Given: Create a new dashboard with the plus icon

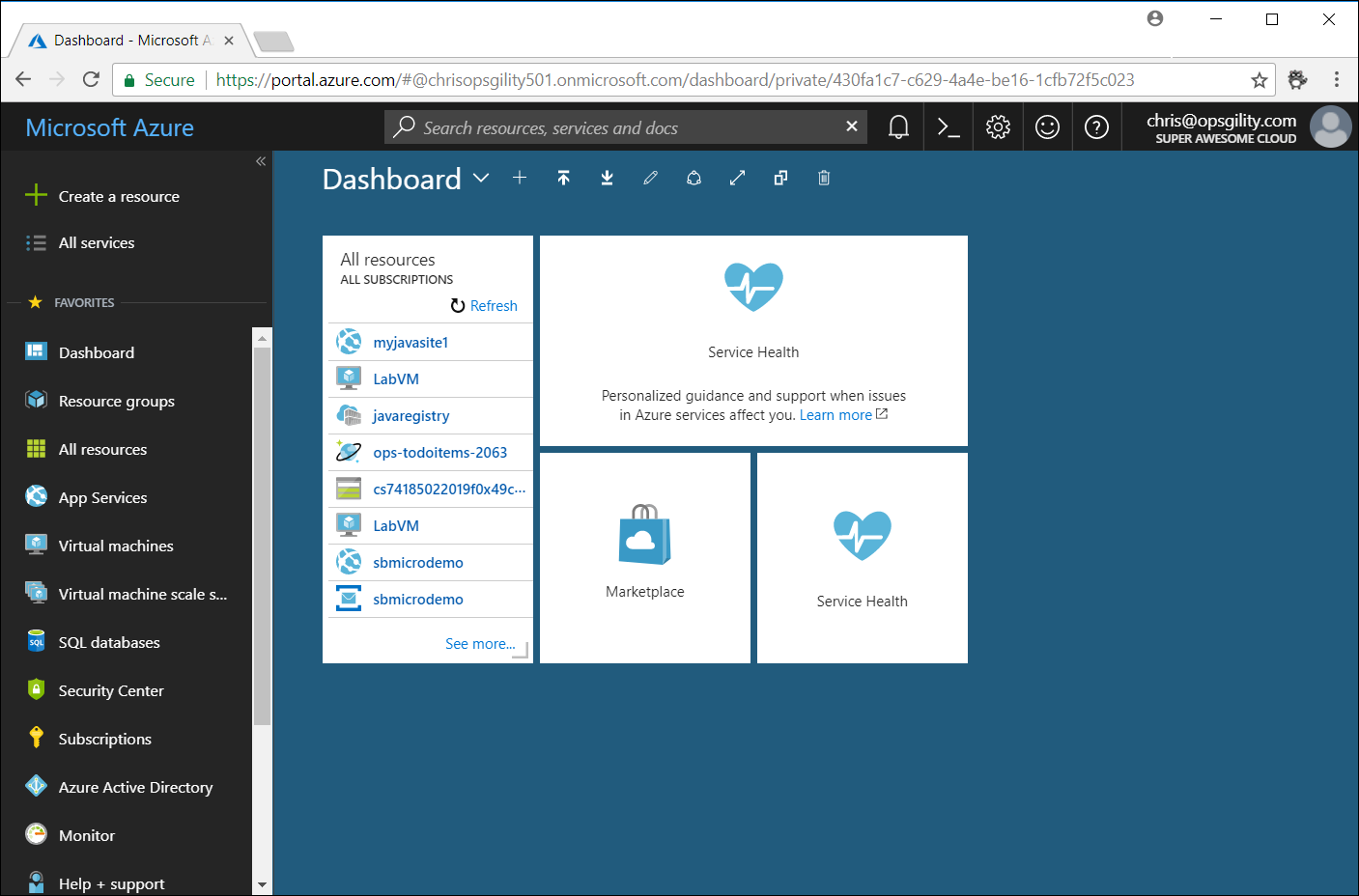Looking at the screenshot, I should coord(520,178).
